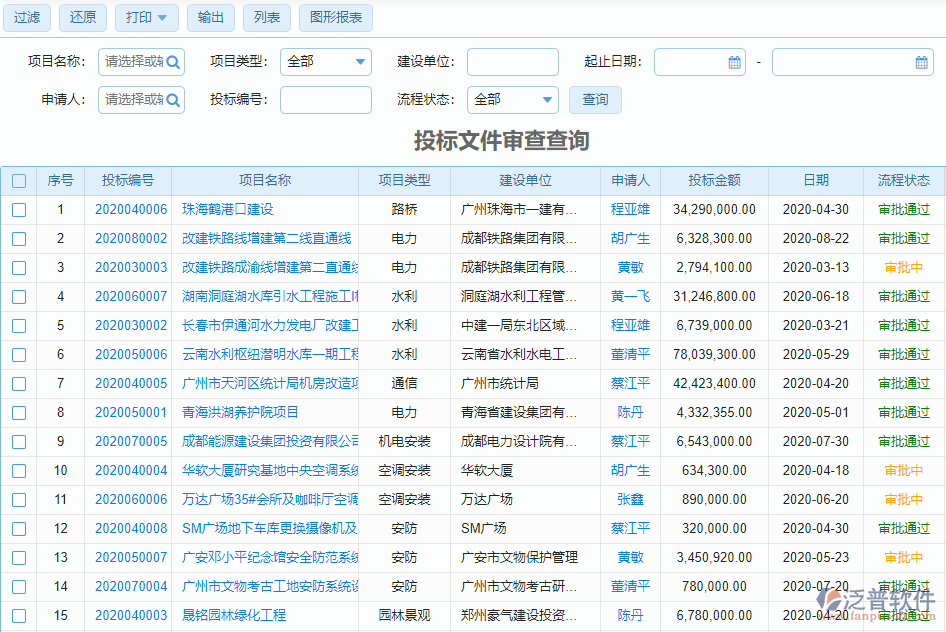Open the 项目类型 dropdown

pos(326,61)
